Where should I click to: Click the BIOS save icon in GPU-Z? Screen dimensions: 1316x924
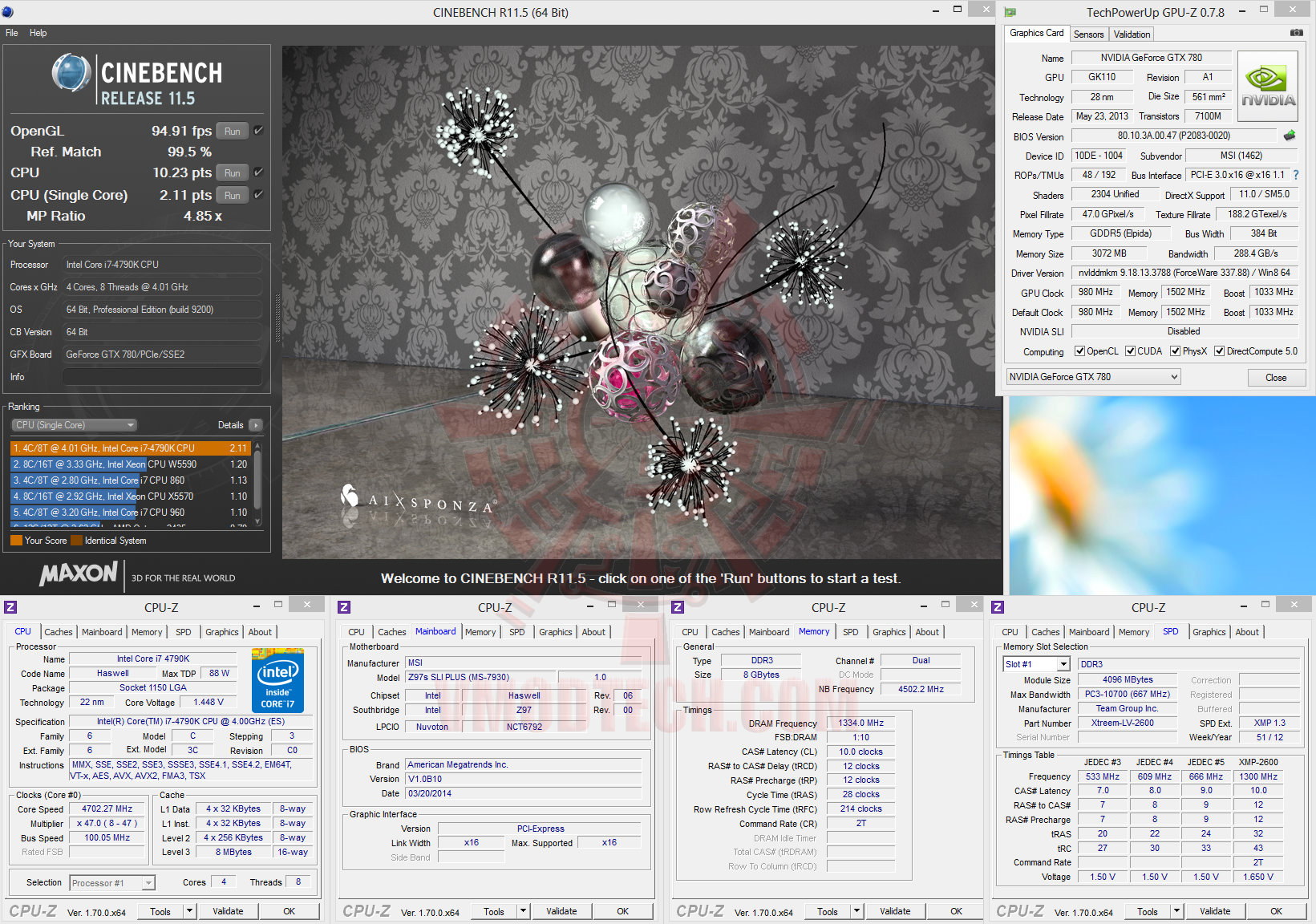point(1290,136)
